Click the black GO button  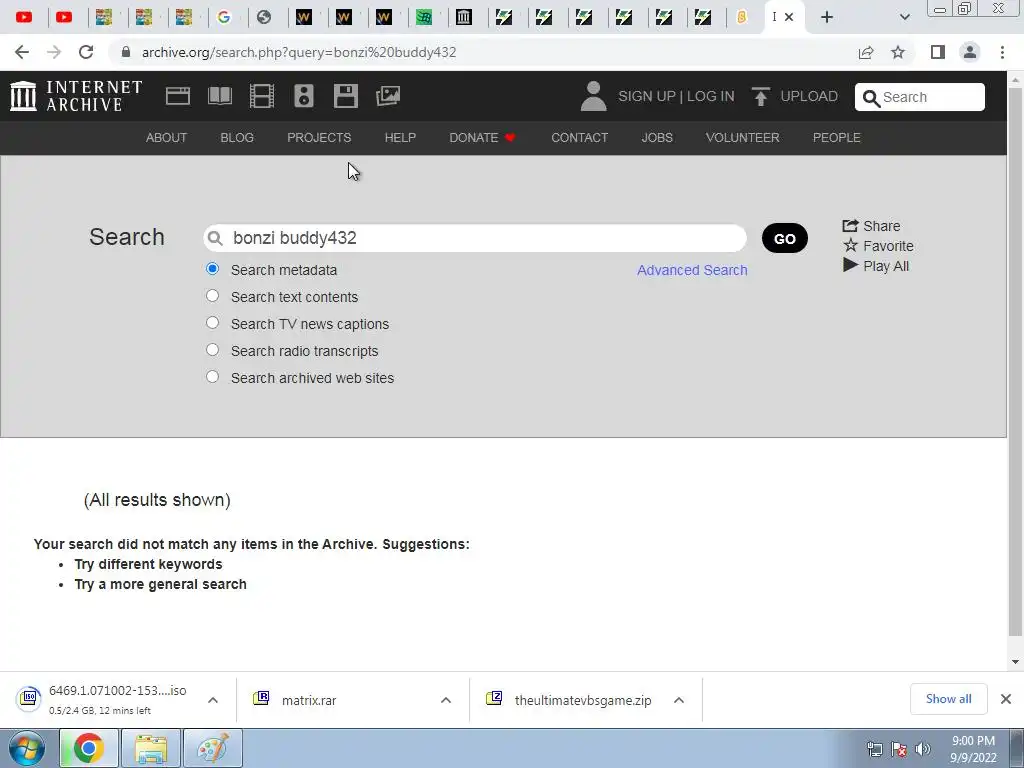tap(785, 238)
